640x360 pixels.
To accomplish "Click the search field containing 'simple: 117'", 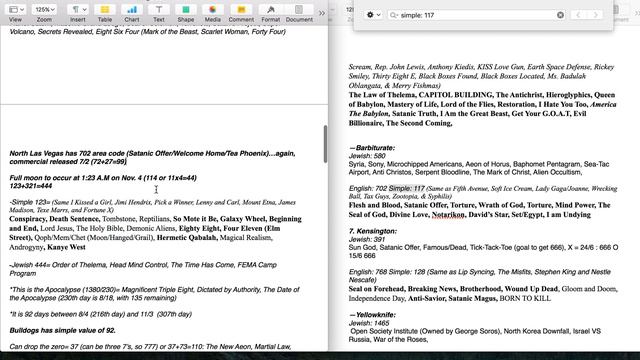I will coord(476,15).
